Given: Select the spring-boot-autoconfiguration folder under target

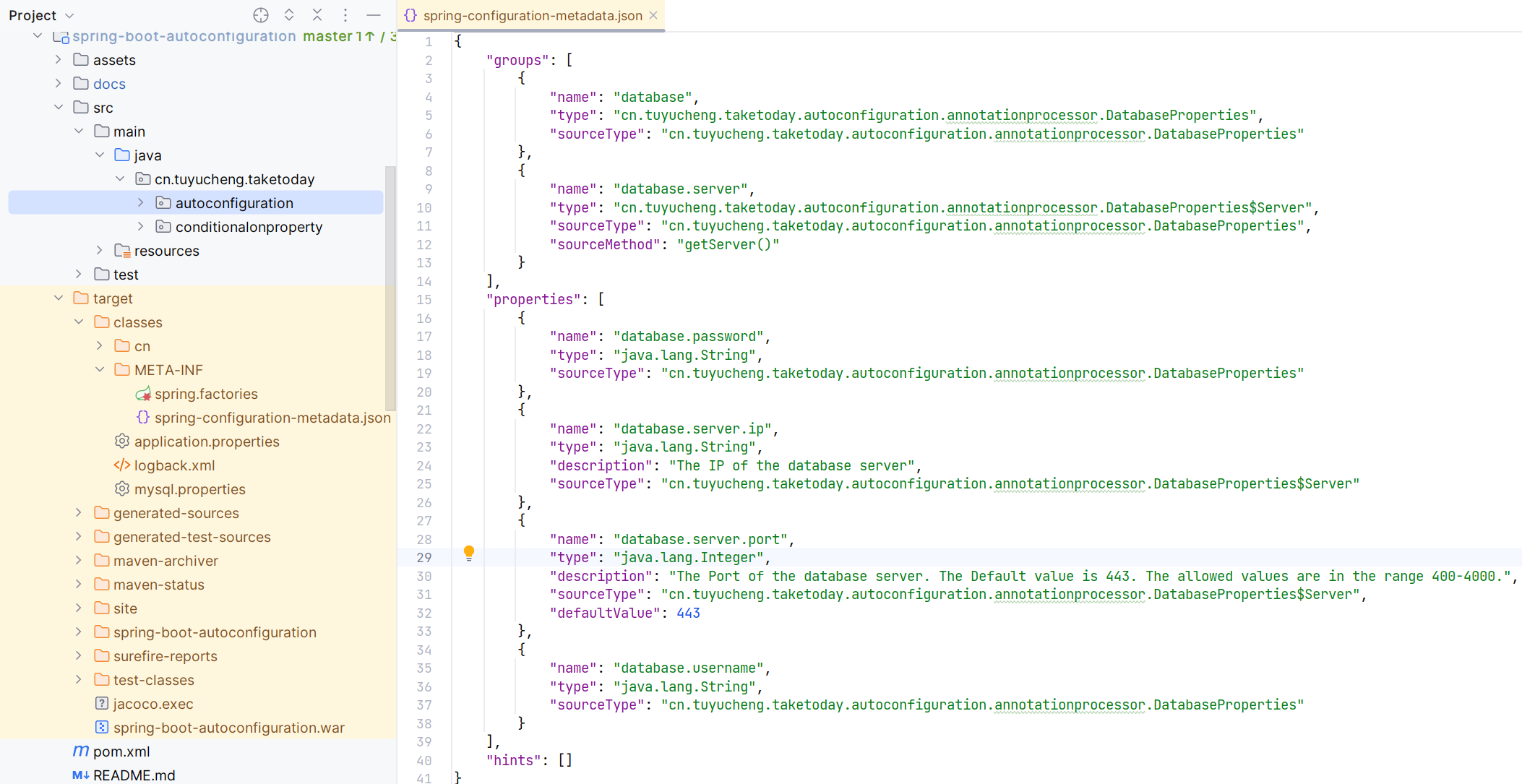Looking at the screenshot, I should 215,632.
